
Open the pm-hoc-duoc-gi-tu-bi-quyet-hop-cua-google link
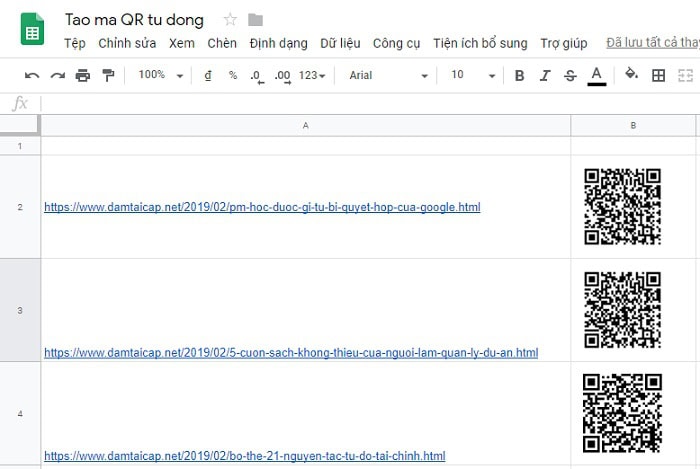[262, 207]
